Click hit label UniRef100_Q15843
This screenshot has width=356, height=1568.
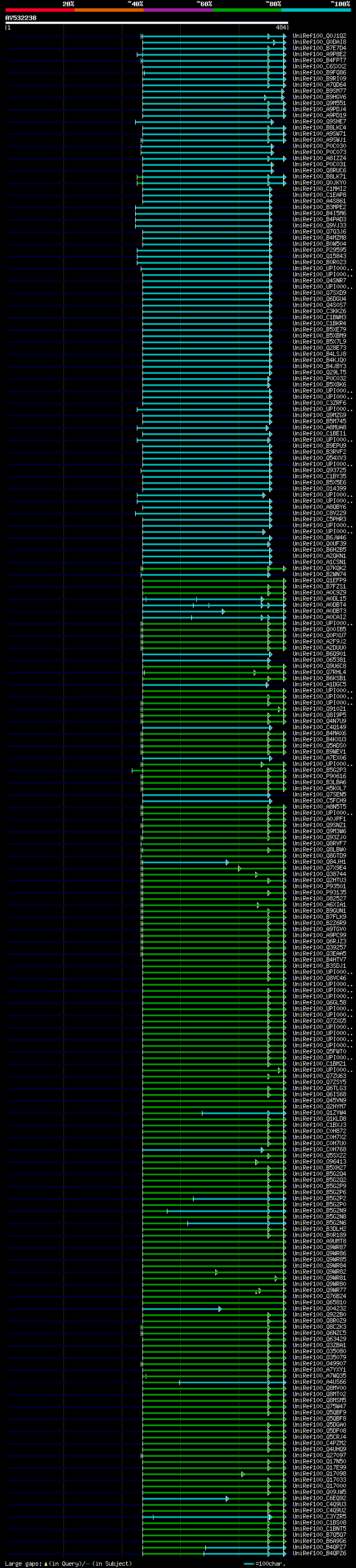319,256
